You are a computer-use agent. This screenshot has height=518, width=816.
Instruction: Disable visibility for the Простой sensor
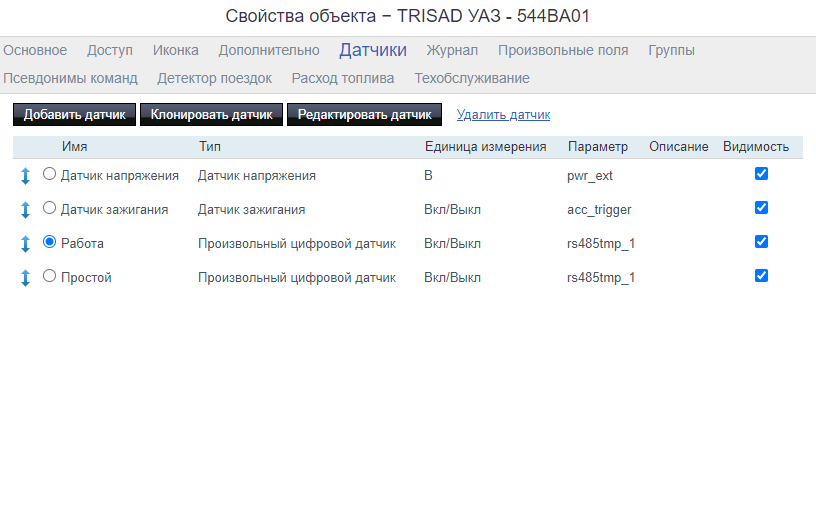click(761, 275)
